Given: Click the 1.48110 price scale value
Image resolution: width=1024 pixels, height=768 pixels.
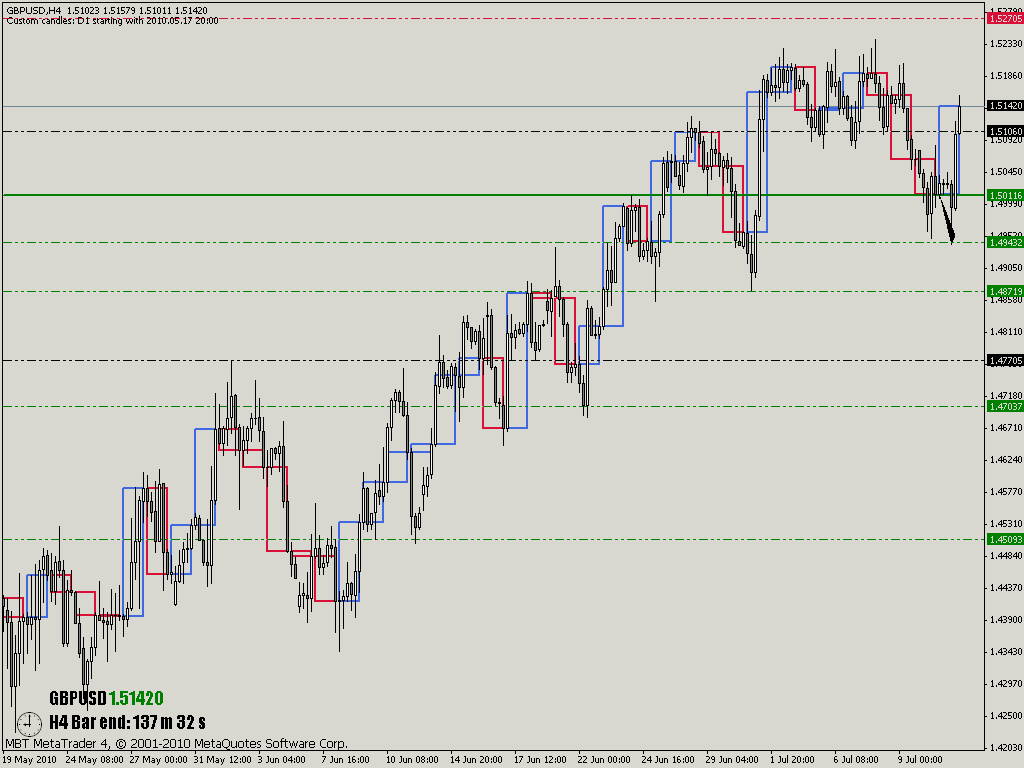Looking at the screenshot, I should click(1006, 332).
